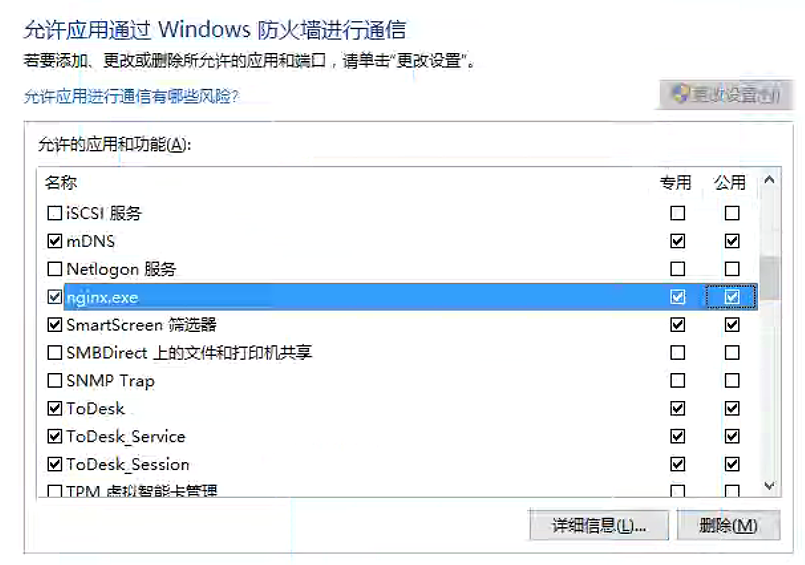Toggle nginx.exe 公用 checkbox
The height and width of the screenshot is (565, 805).
tap(732, 297)
